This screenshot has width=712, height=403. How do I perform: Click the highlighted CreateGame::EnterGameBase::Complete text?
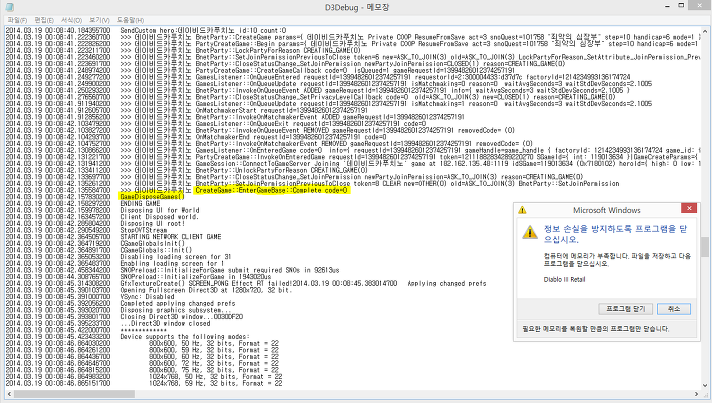coord(271,190)
